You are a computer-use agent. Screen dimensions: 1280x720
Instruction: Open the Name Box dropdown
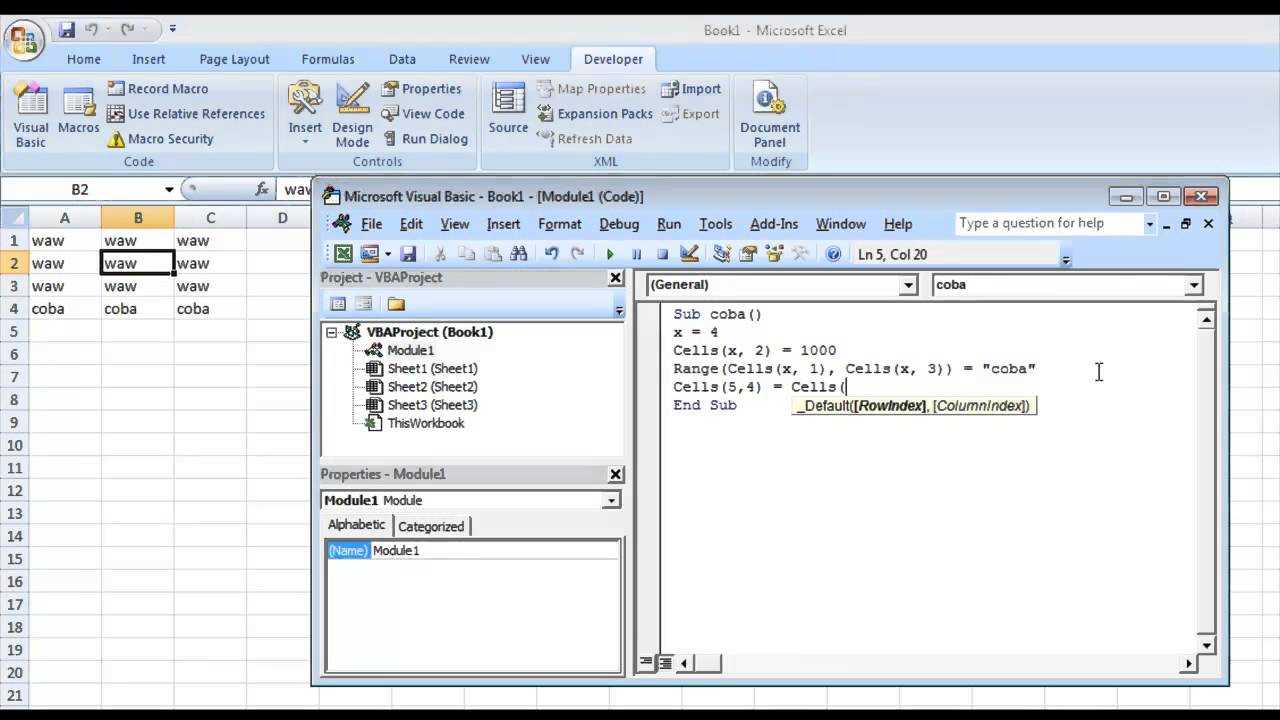(169, 189)
